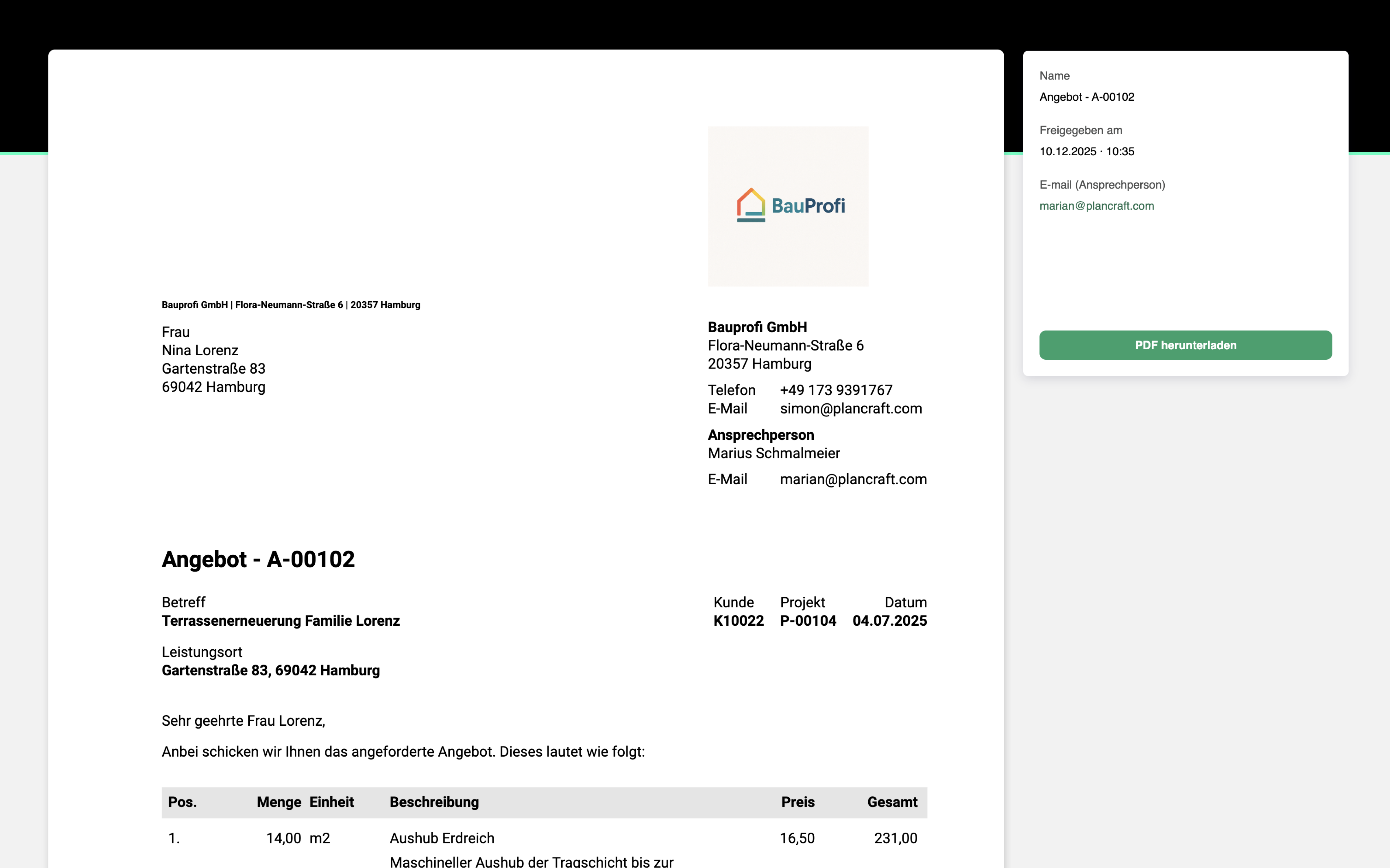Click the Gesamt table column header
Viewport: 1390px width, 868px height.
892,802
